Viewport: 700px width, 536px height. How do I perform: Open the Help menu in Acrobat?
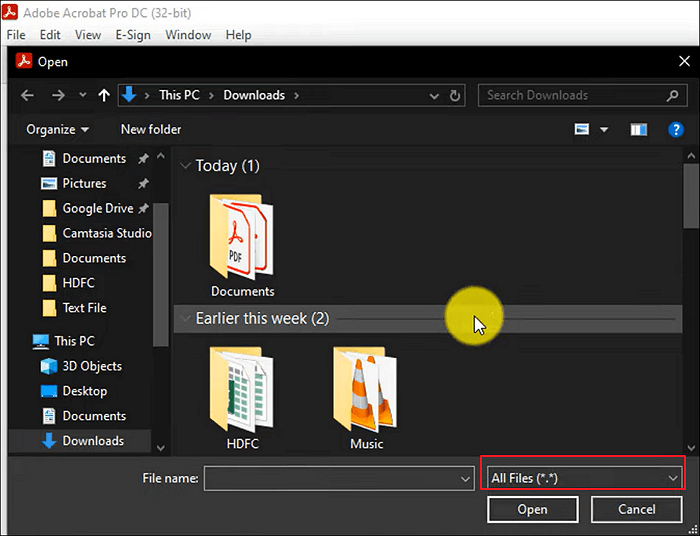[x=238, y=35]
